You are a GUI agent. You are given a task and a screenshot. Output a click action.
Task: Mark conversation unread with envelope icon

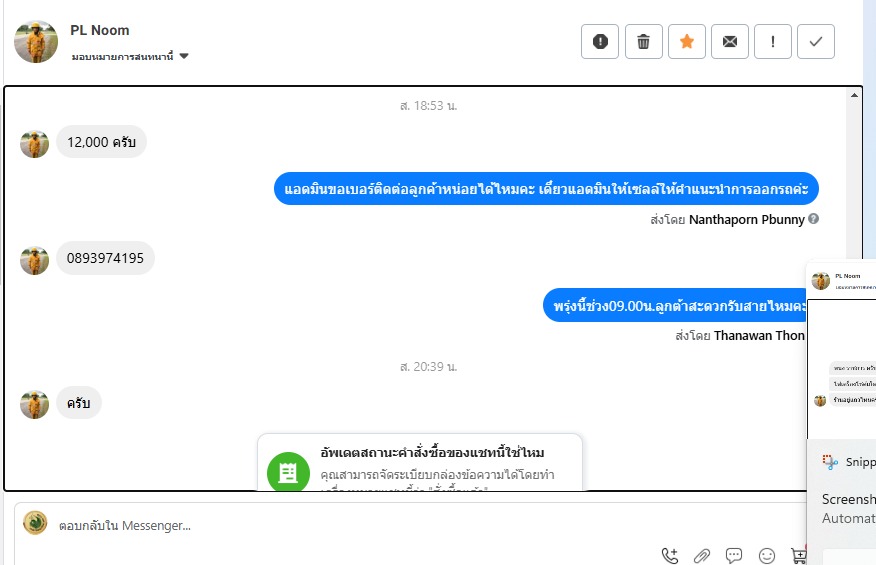pyautogui.click(x=730, y=41)
